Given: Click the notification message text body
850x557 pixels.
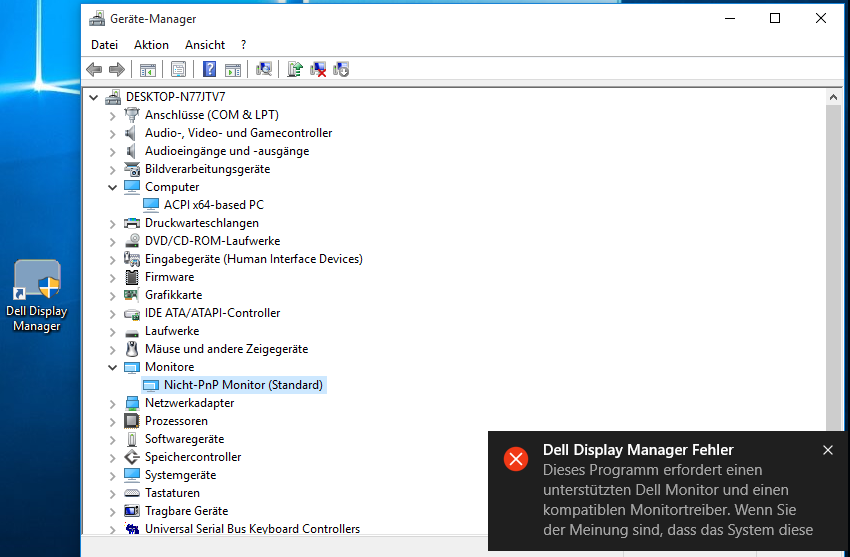Looking at the screenshot, I should click(678, 500).
